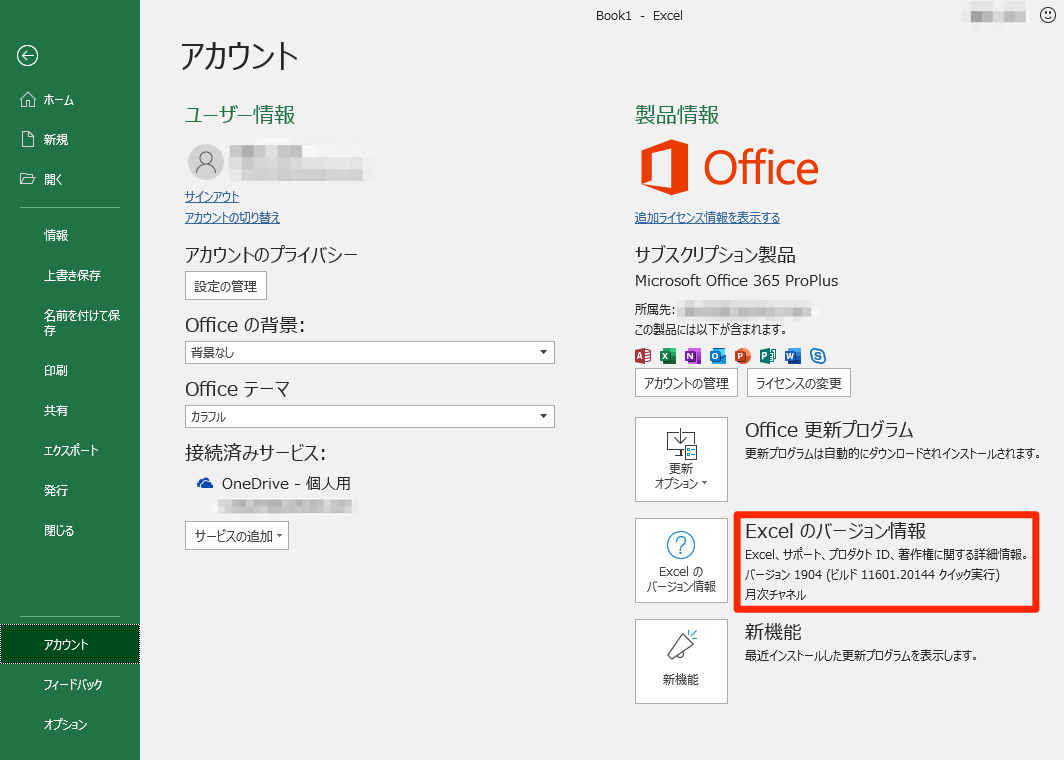
Task: Open the 新機能 megaphone icon
Action: tap(681, 661)
